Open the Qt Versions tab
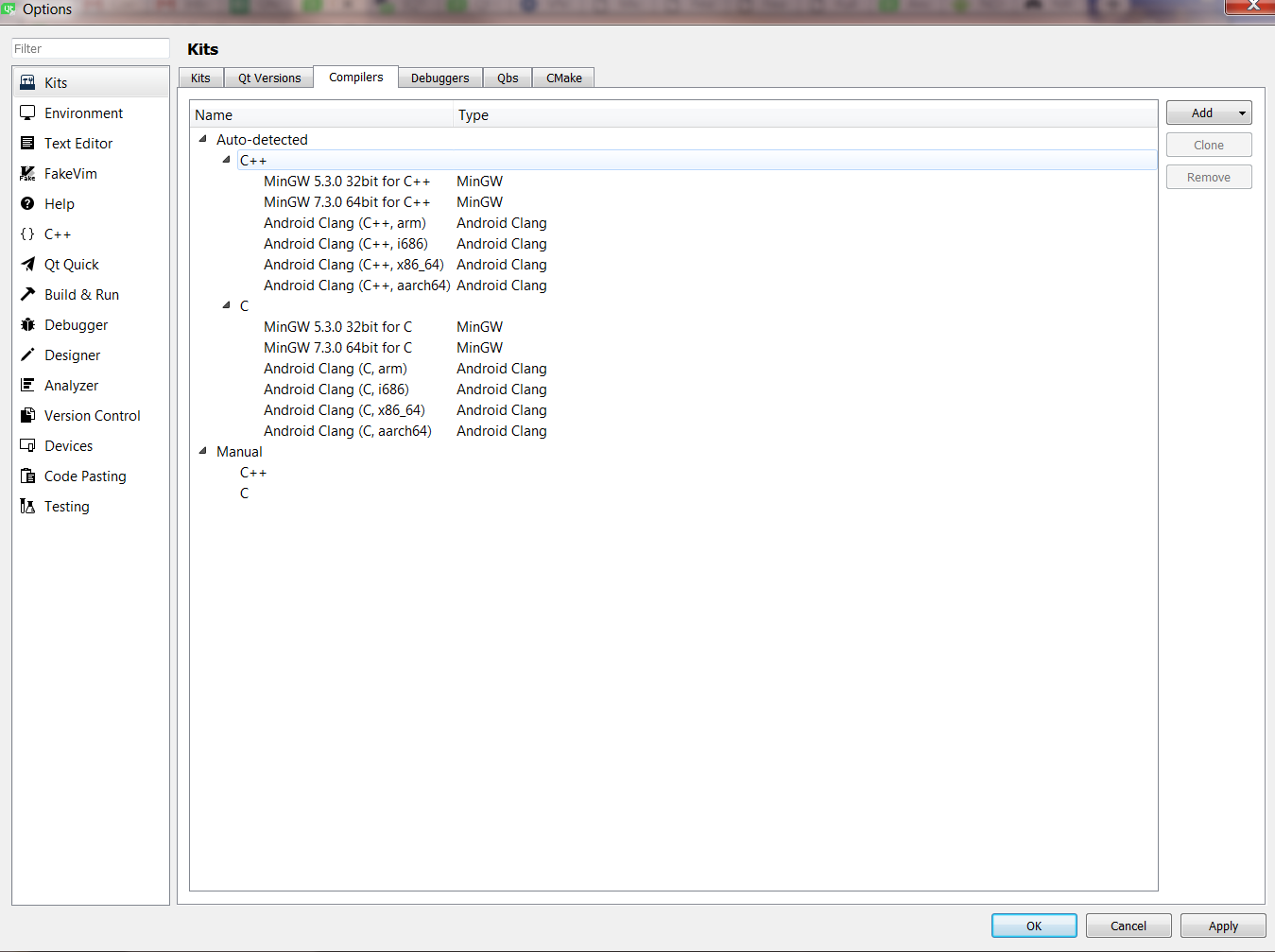Screen dimensions: 1275x952 click(x=268, y=78)
